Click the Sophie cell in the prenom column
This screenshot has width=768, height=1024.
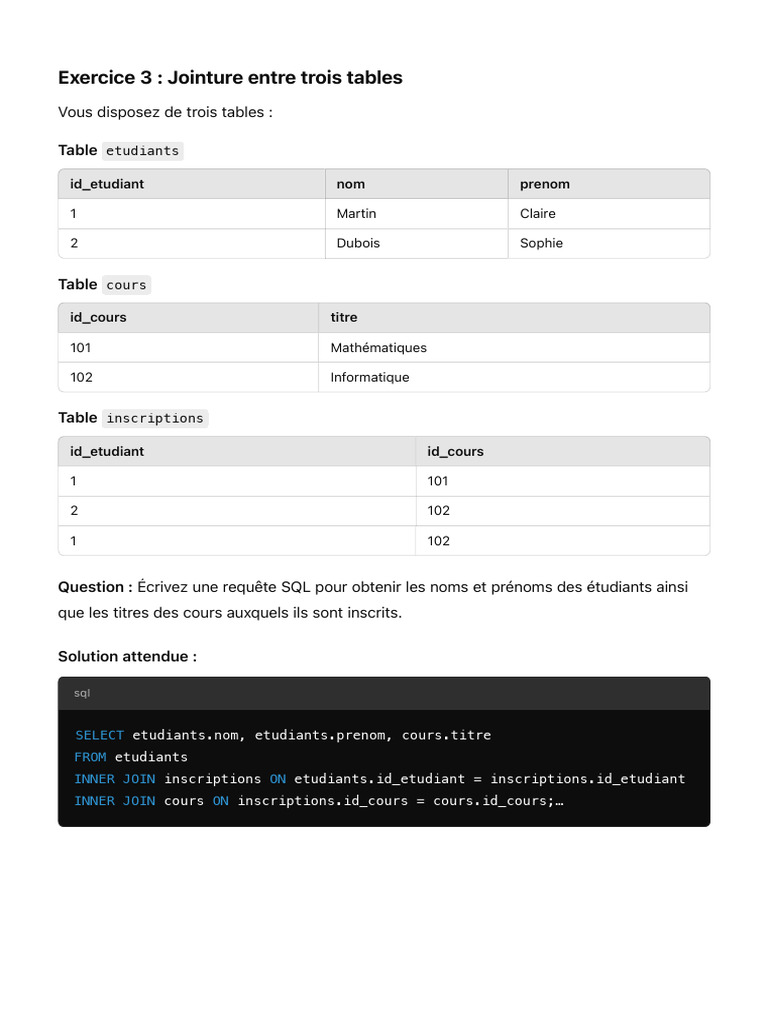coord(609,243)
